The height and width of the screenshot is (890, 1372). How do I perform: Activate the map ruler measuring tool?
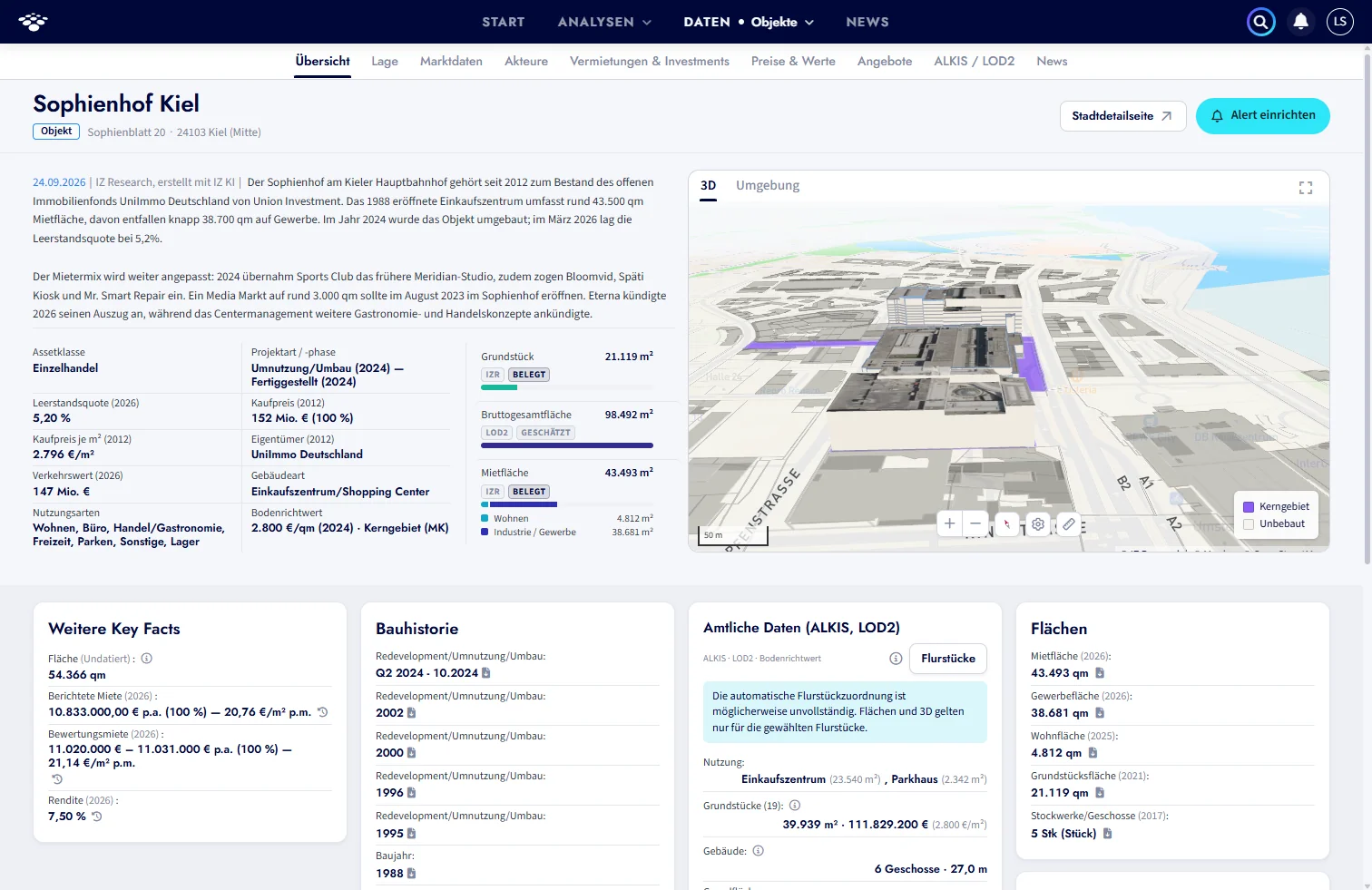(1069, 523)
